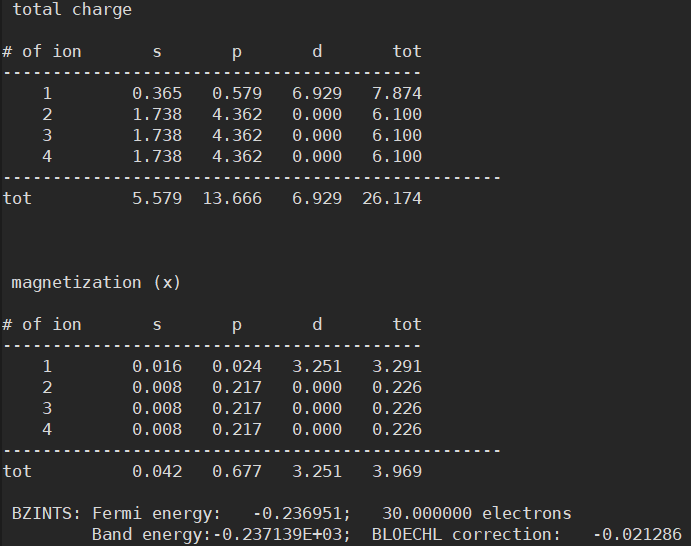The image size is (691, 546).
Task: Click total s magnetization 0.042
Action: 157,472
